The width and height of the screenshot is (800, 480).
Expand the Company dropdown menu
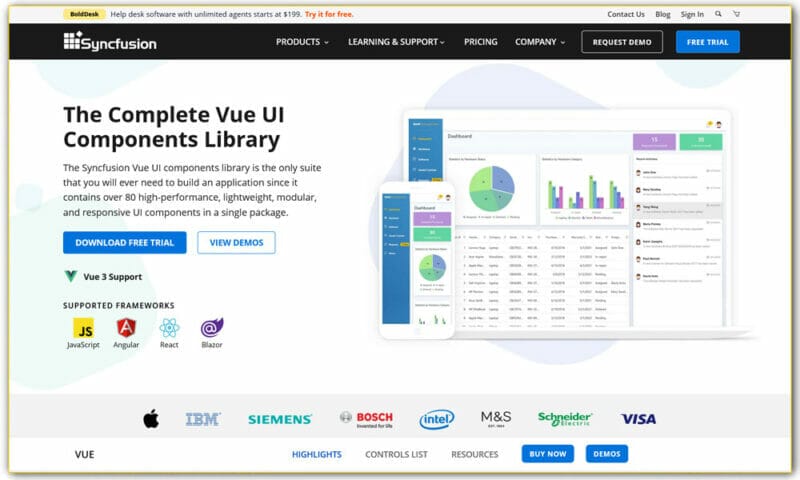[x=539, y=42]
